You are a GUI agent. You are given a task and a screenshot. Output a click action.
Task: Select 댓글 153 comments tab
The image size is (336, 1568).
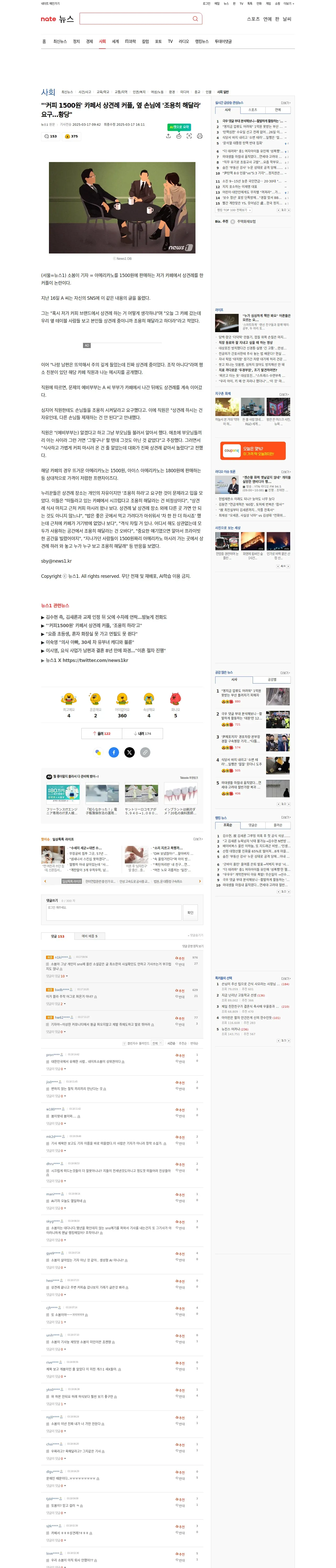pos(58,936)
